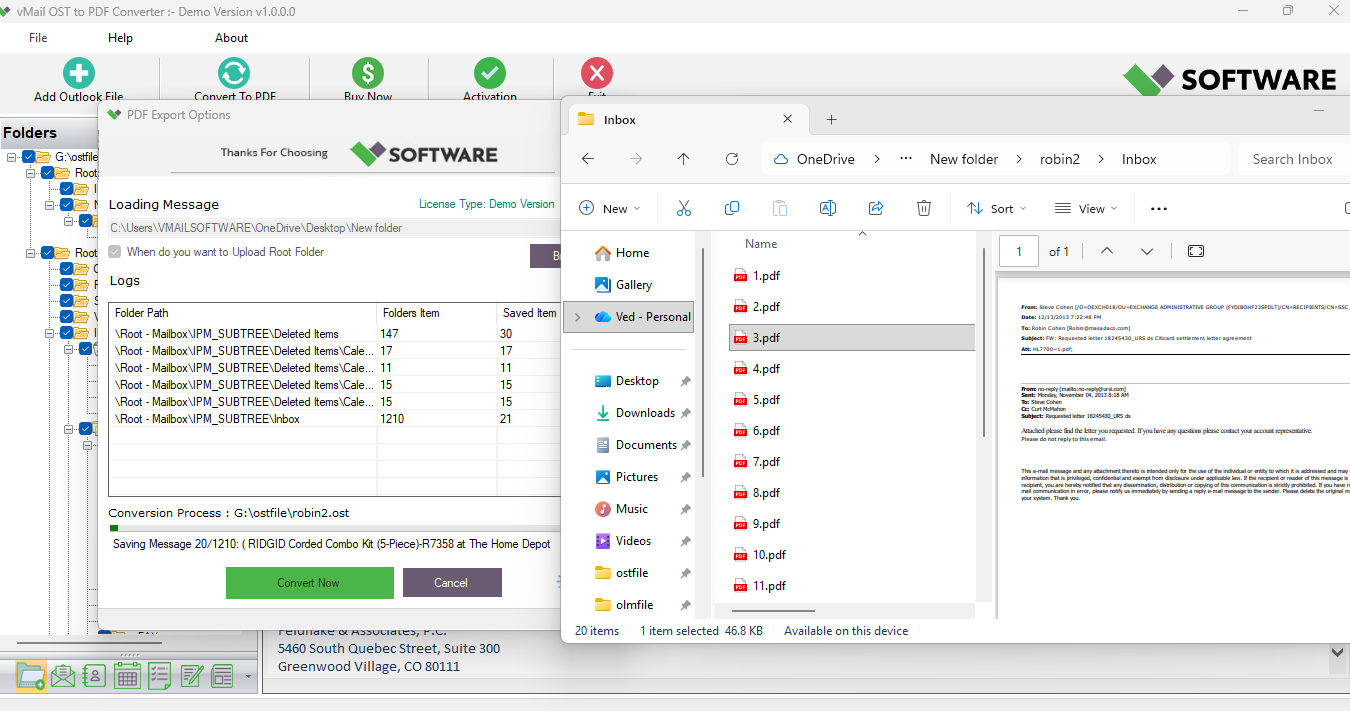
Task: Click the calendar icon in bottom toolbar
Action: (127, 676)
